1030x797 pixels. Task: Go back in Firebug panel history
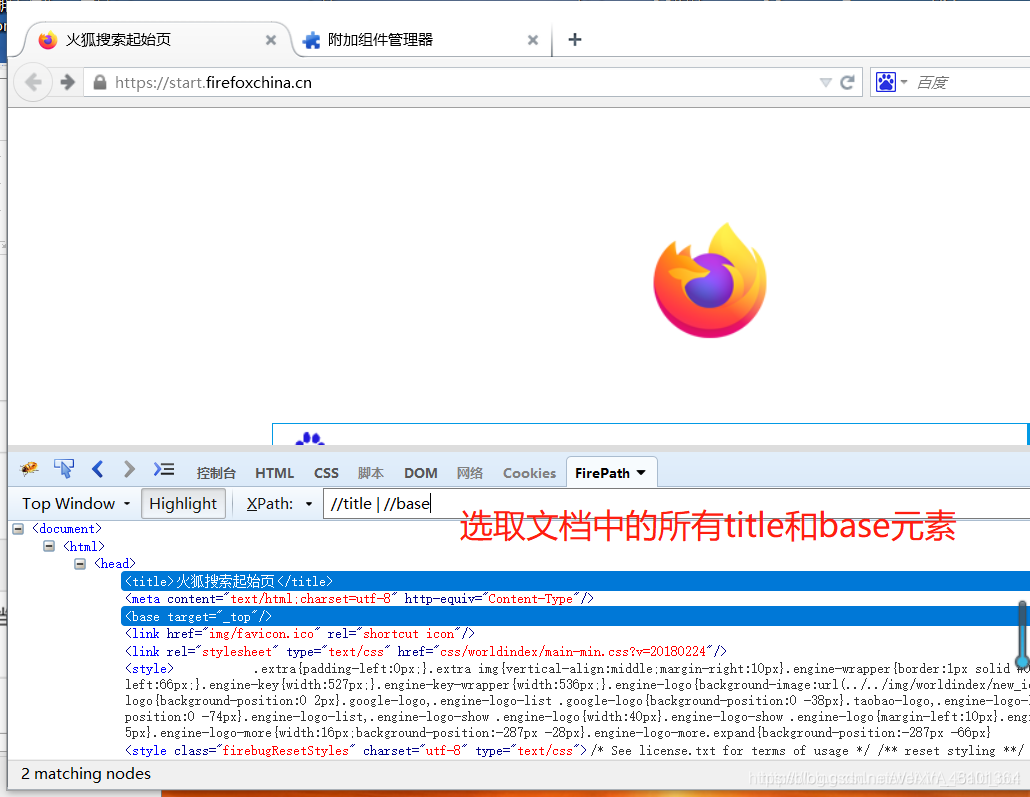click(98, 468)
